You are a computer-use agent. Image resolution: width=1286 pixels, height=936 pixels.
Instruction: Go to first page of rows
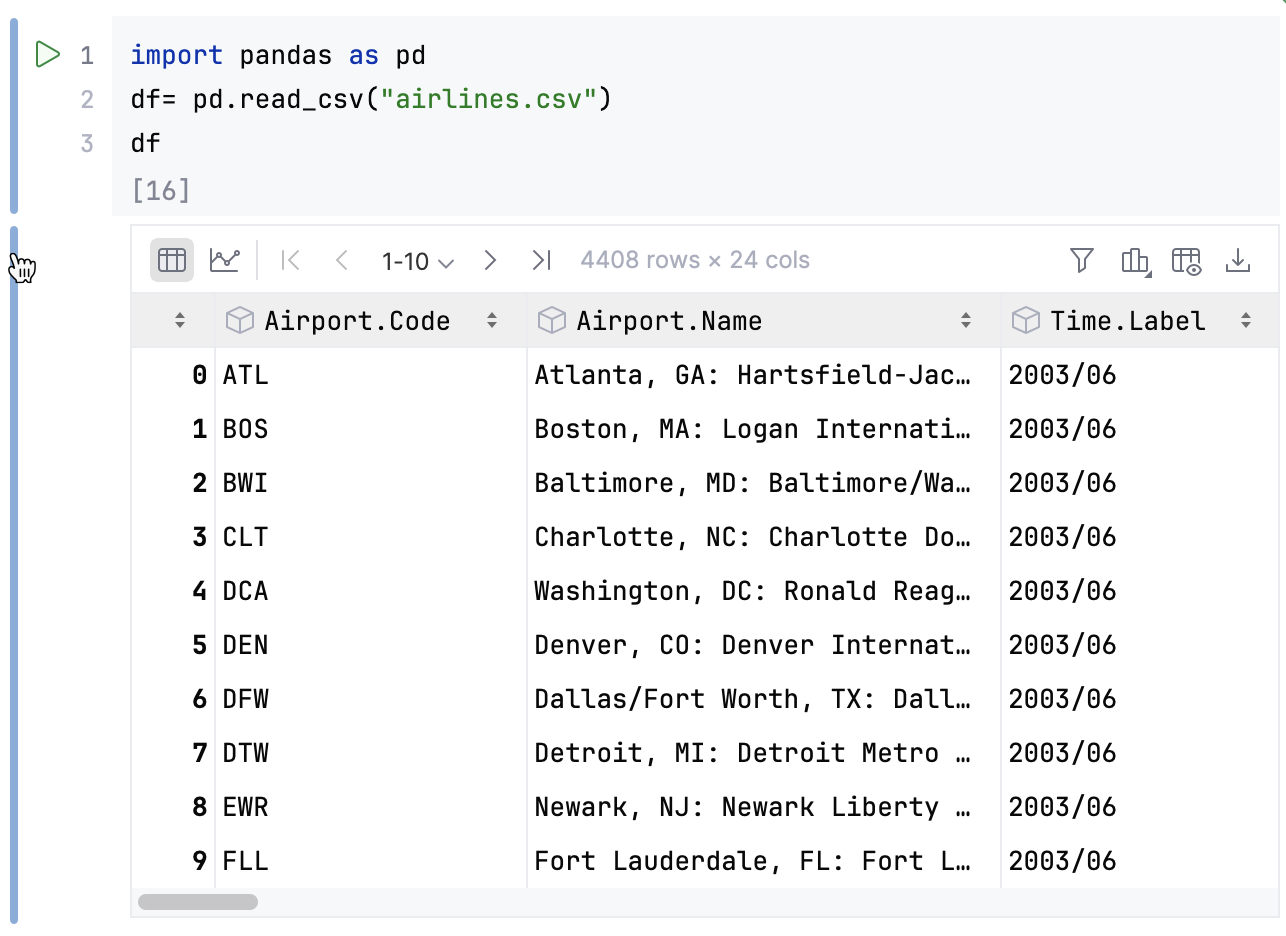click(291, 261)
